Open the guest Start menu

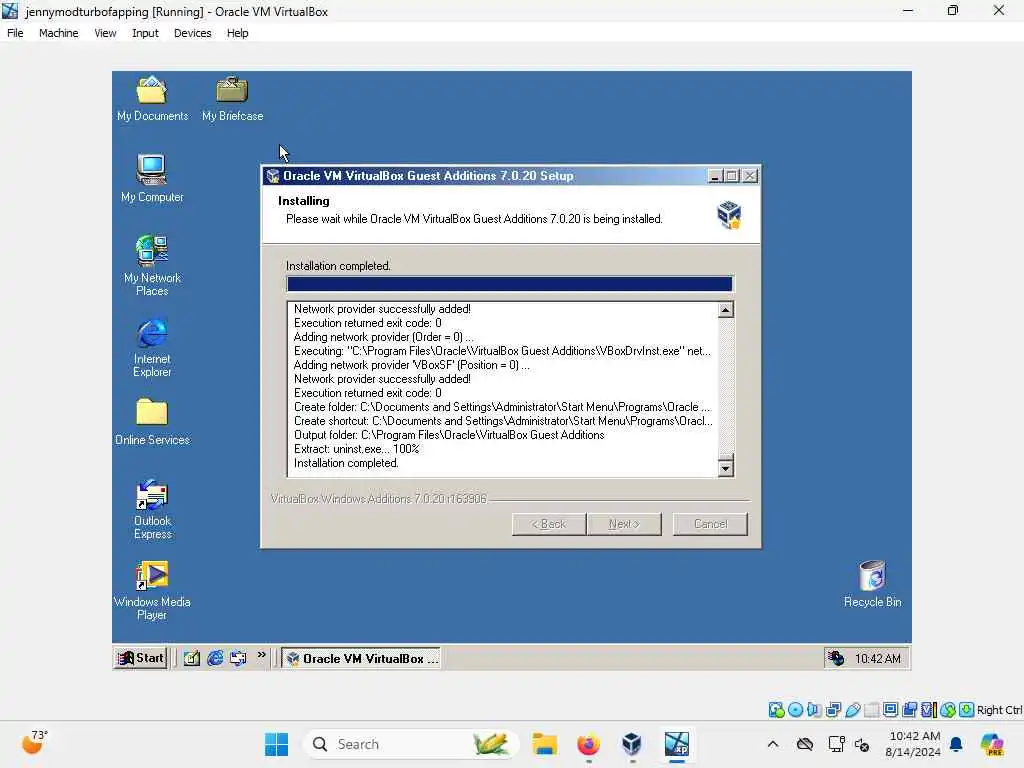coord(140,658)
